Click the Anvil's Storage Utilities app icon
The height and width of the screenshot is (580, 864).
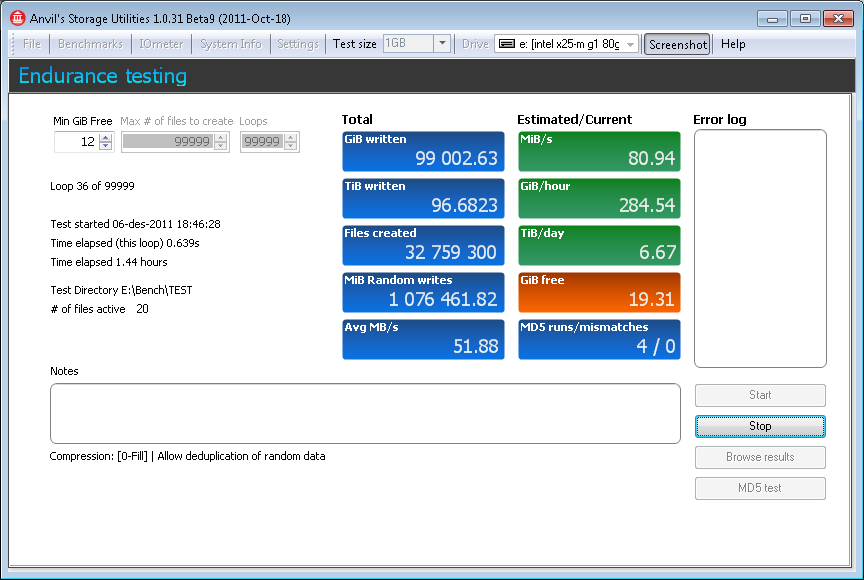pos(18,18)
